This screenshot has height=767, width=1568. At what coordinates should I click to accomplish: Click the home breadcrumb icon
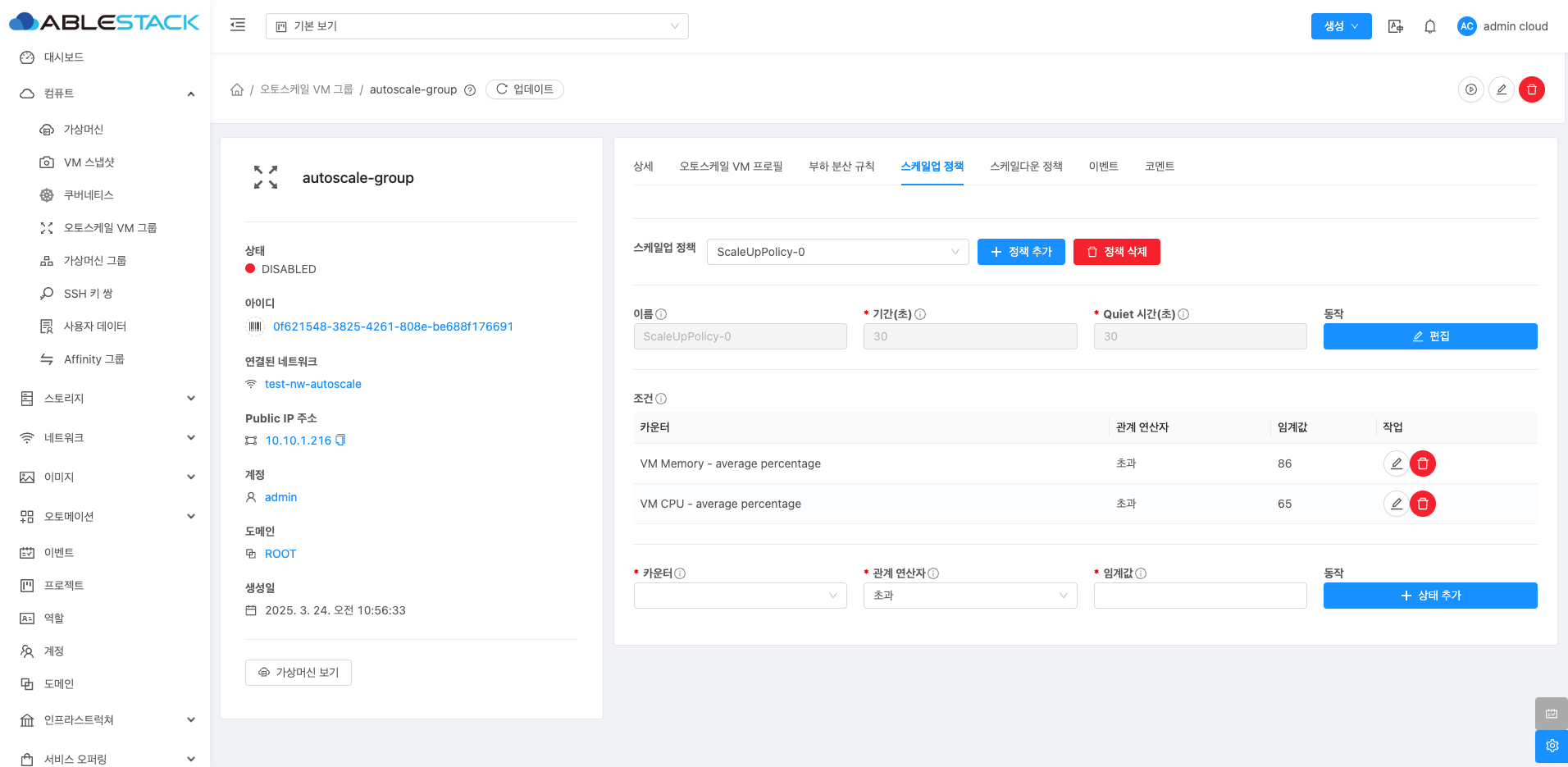(x=237, y=89)
